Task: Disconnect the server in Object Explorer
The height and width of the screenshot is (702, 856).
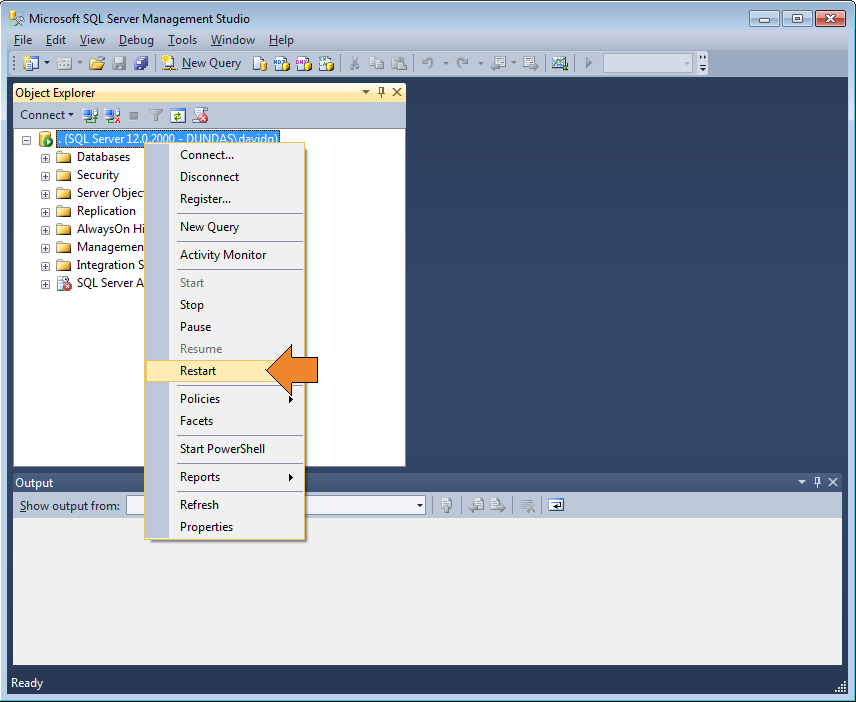Action: click(x=113, y=115)
